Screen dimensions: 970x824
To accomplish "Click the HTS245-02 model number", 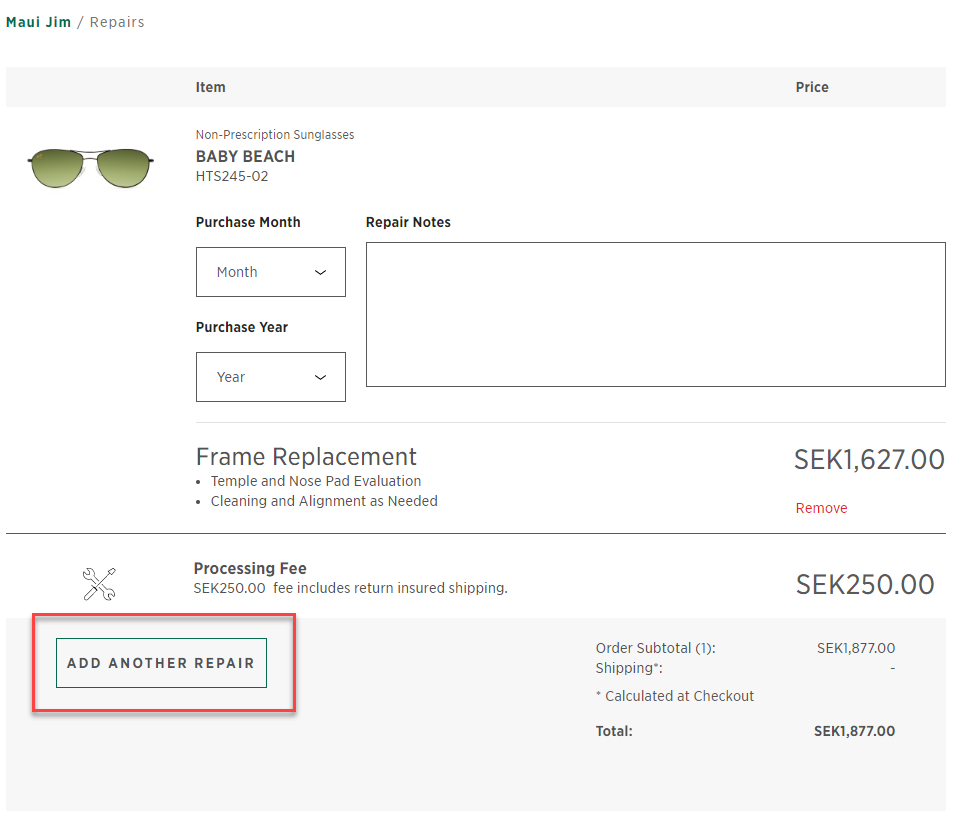I will pyautogui.click(x=232, y=176).
